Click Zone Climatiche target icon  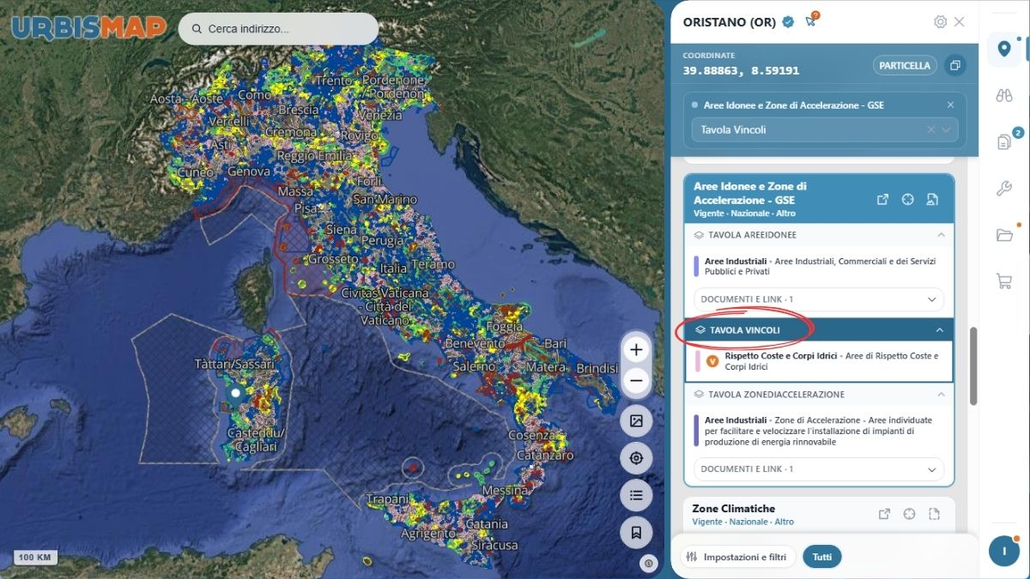(909, 514)
